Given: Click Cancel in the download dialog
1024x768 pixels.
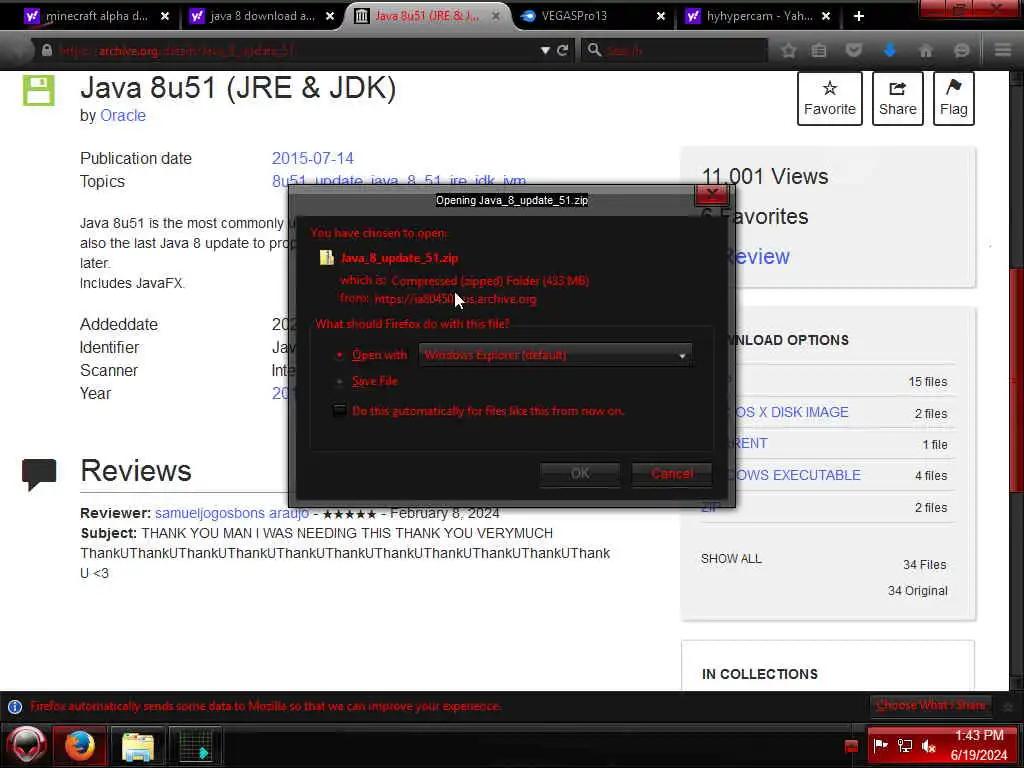Looking at the screenshot, I should tap(672, 473).
